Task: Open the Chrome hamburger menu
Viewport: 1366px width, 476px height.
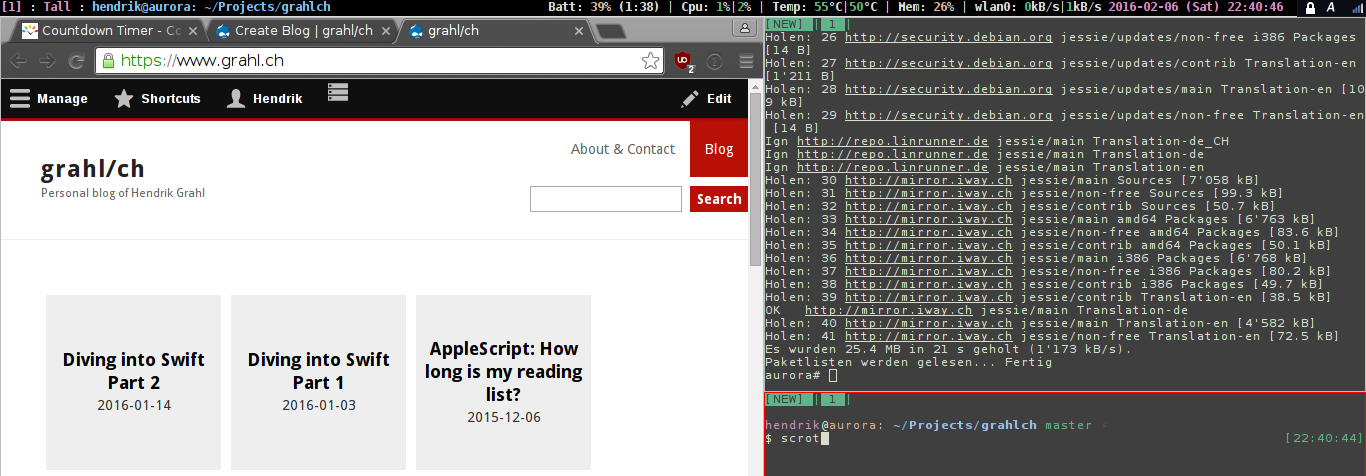Action: click(x=745, y=61)
